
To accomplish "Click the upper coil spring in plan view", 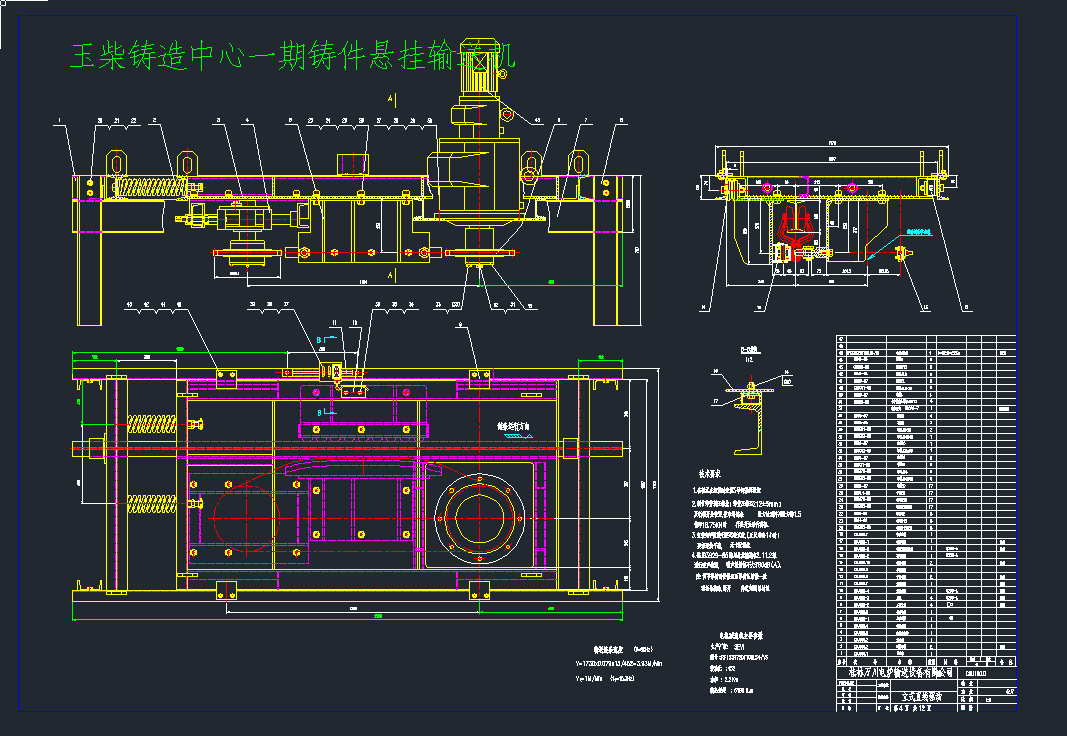I will [x=152, y=423].
